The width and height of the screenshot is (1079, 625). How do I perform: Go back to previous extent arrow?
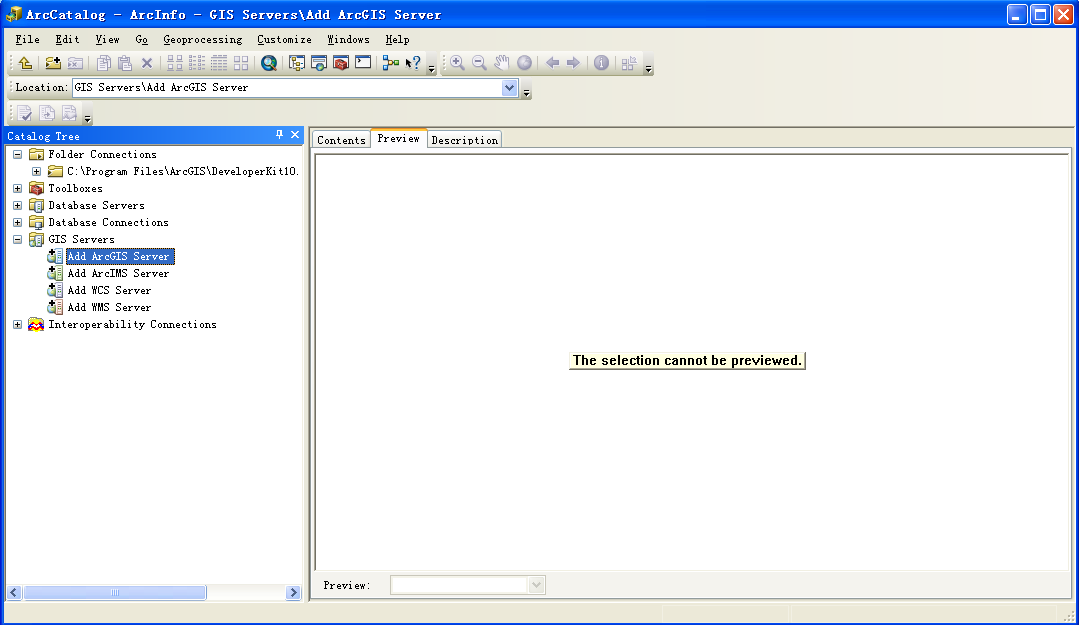552,63
